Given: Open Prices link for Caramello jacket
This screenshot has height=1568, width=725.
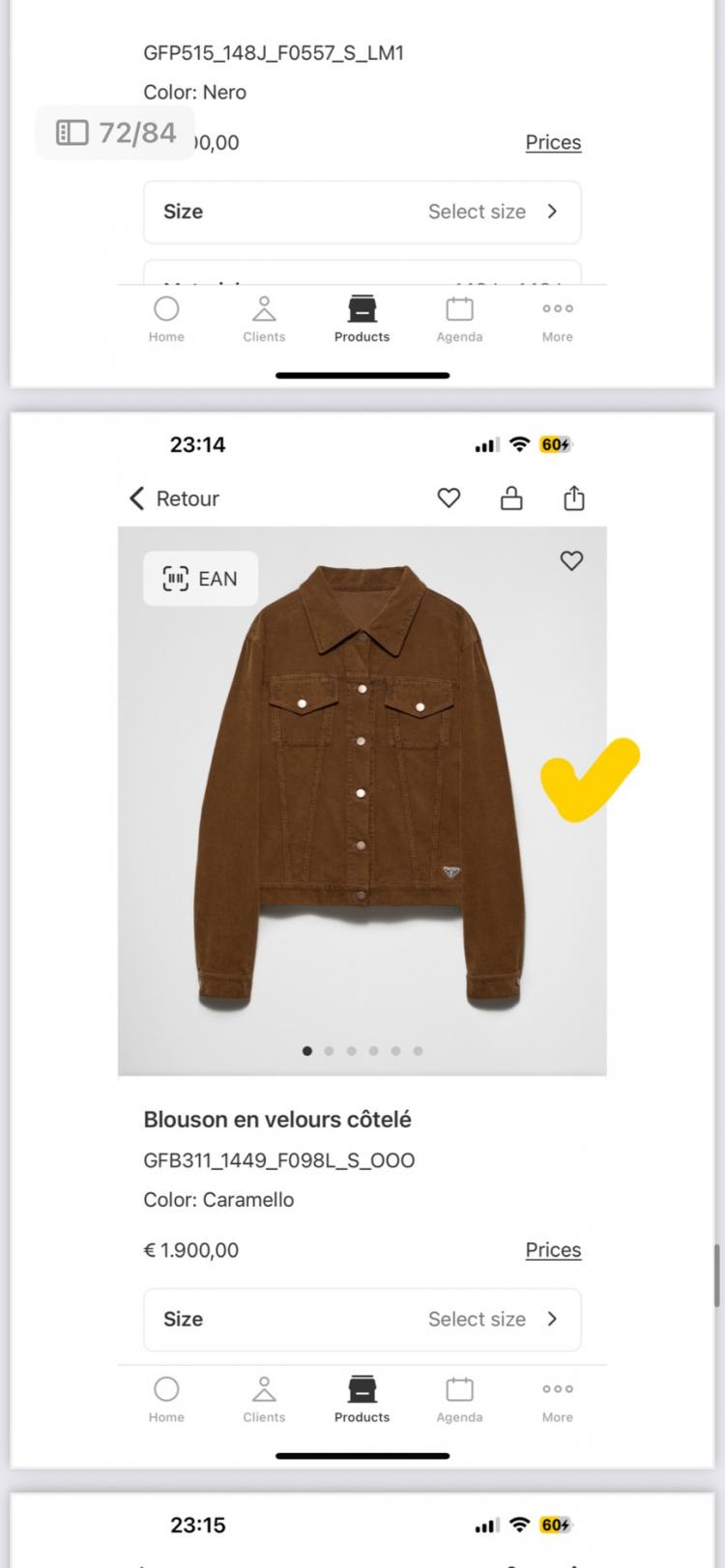Looking at the screenshot, I should tap(553, 1249).
